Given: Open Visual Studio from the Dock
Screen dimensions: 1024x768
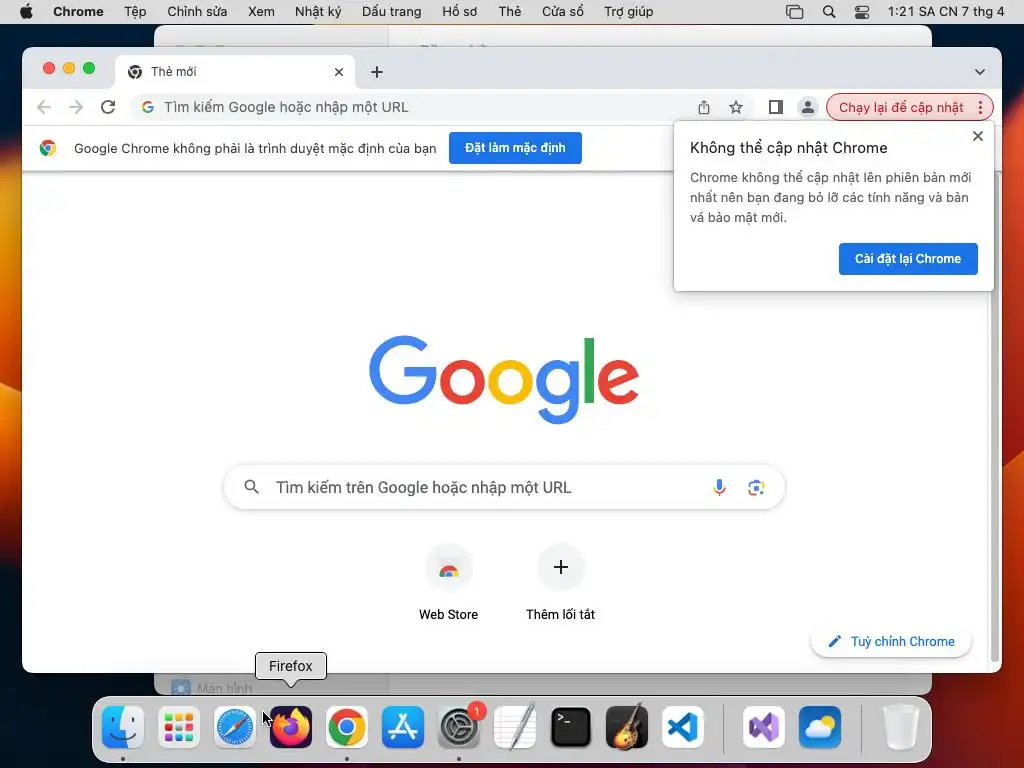Looking at the screenshot, I should point(764,727).
